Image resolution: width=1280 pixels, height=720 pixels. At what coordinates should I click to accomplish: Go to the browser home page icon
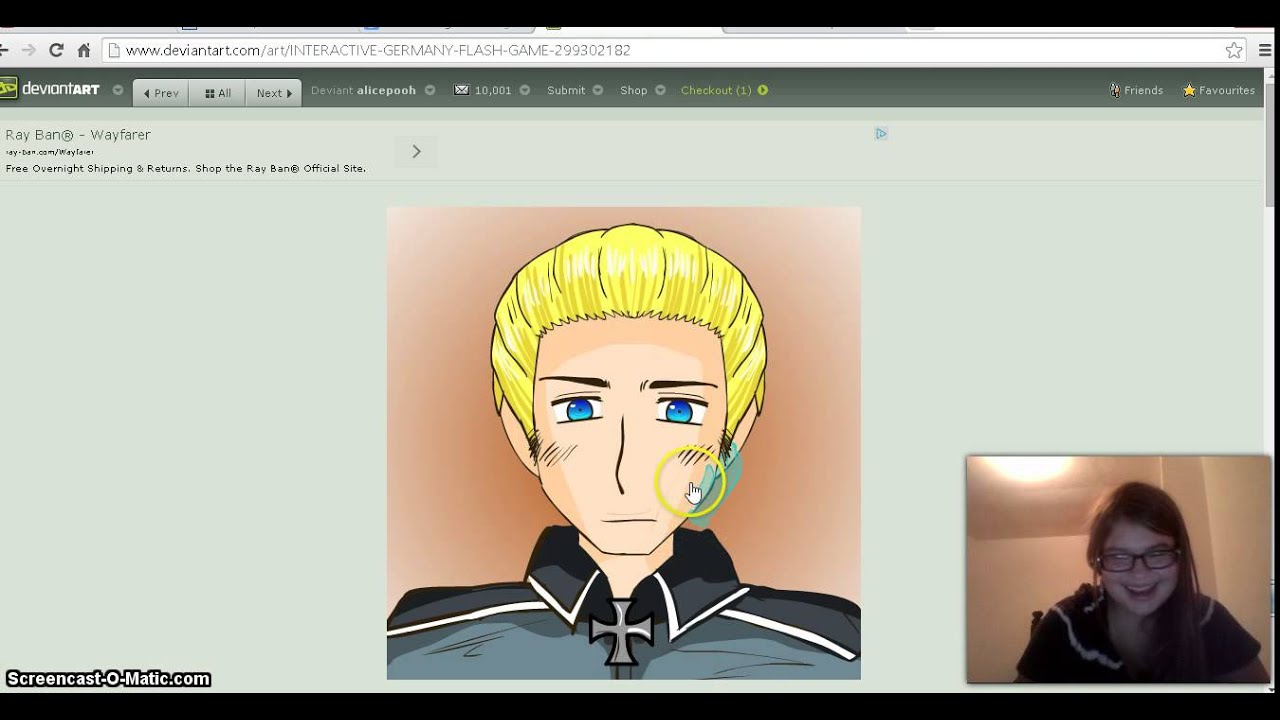(84, 50)
